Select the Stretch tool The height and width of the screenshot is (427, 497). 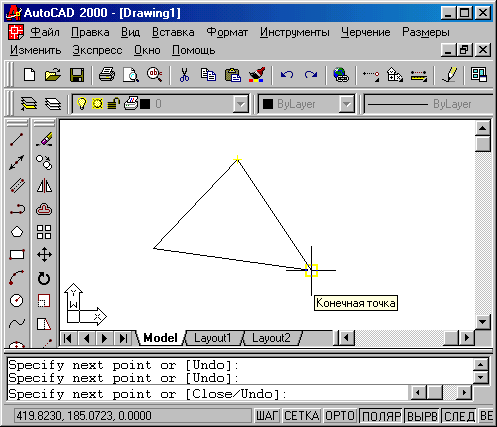[44, 323]
